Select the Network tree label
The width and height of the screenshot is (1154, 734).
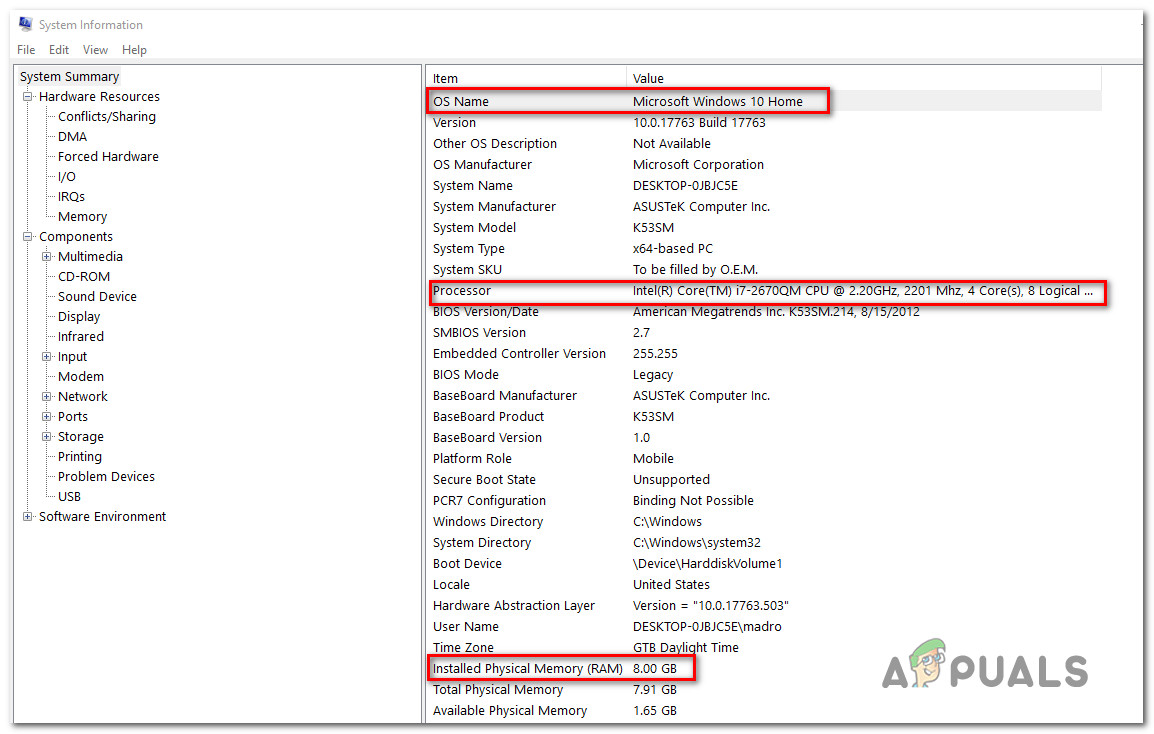click(x=82, y=396)
